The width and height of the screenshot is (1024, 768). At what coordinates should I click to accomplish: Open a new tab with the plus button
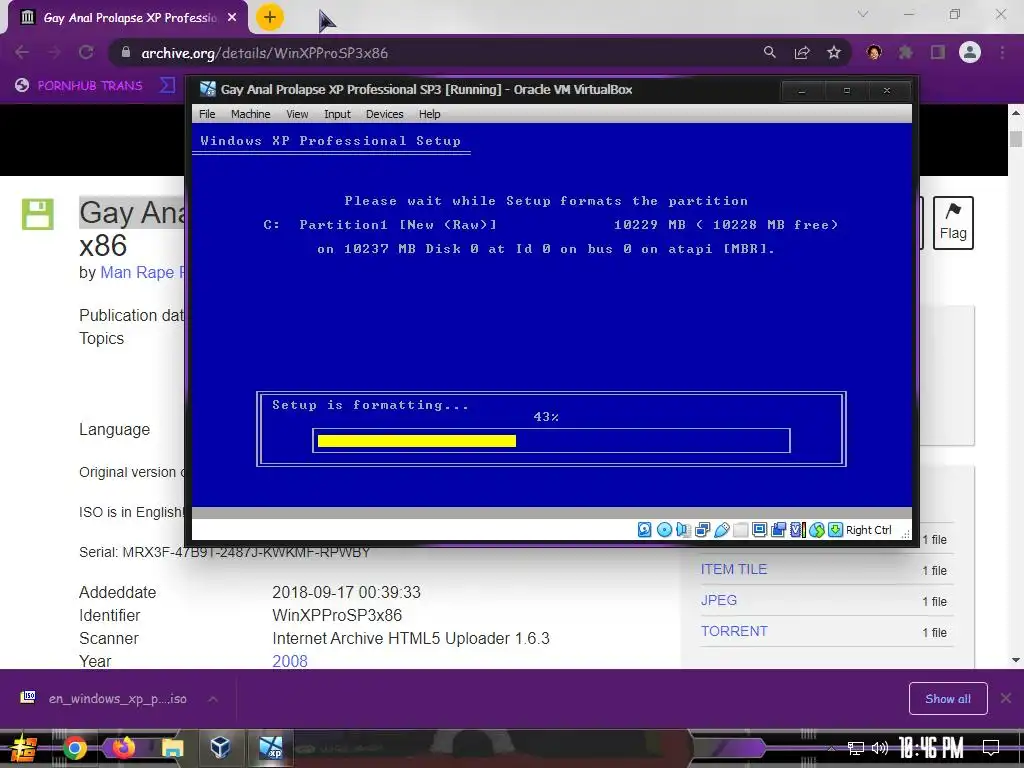pyautogui.click(x=270, y=17)
